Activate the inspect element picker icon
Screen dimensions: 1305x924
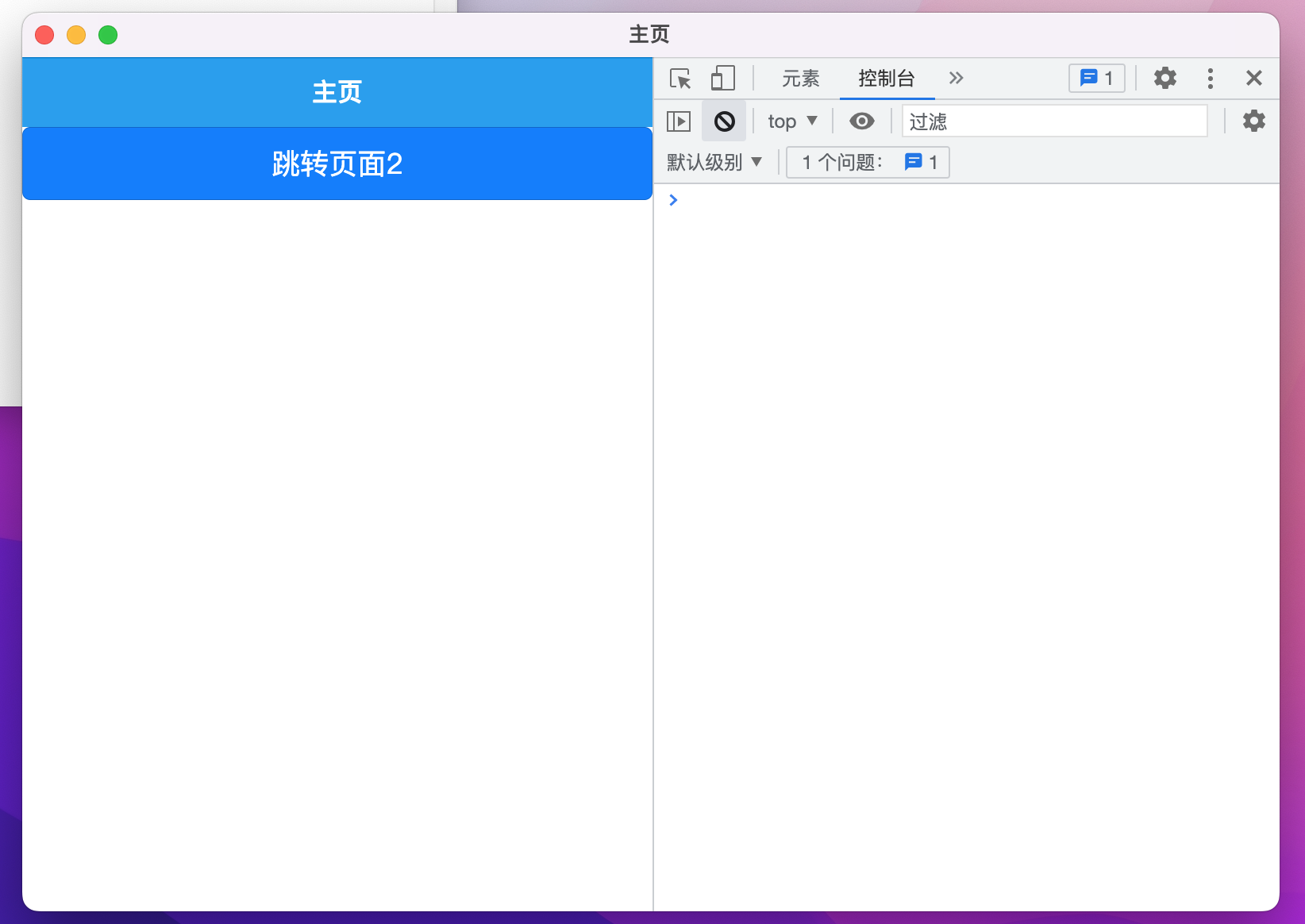click(x=680, y=79)
